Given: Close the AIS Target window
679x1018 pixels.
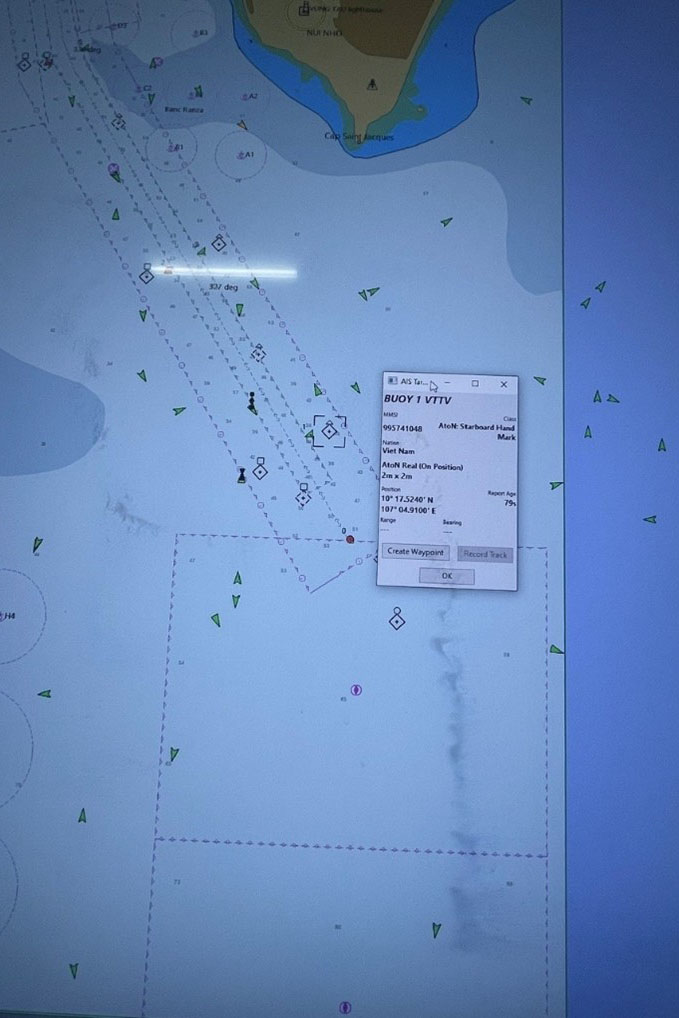Looking at the screenshot, I should point(503,383).
